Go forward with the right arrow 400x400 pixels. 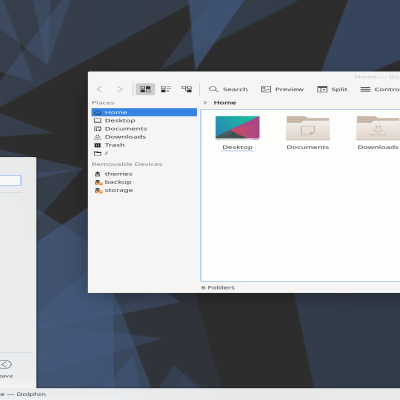pyautogui.click(x=120, y=89)
